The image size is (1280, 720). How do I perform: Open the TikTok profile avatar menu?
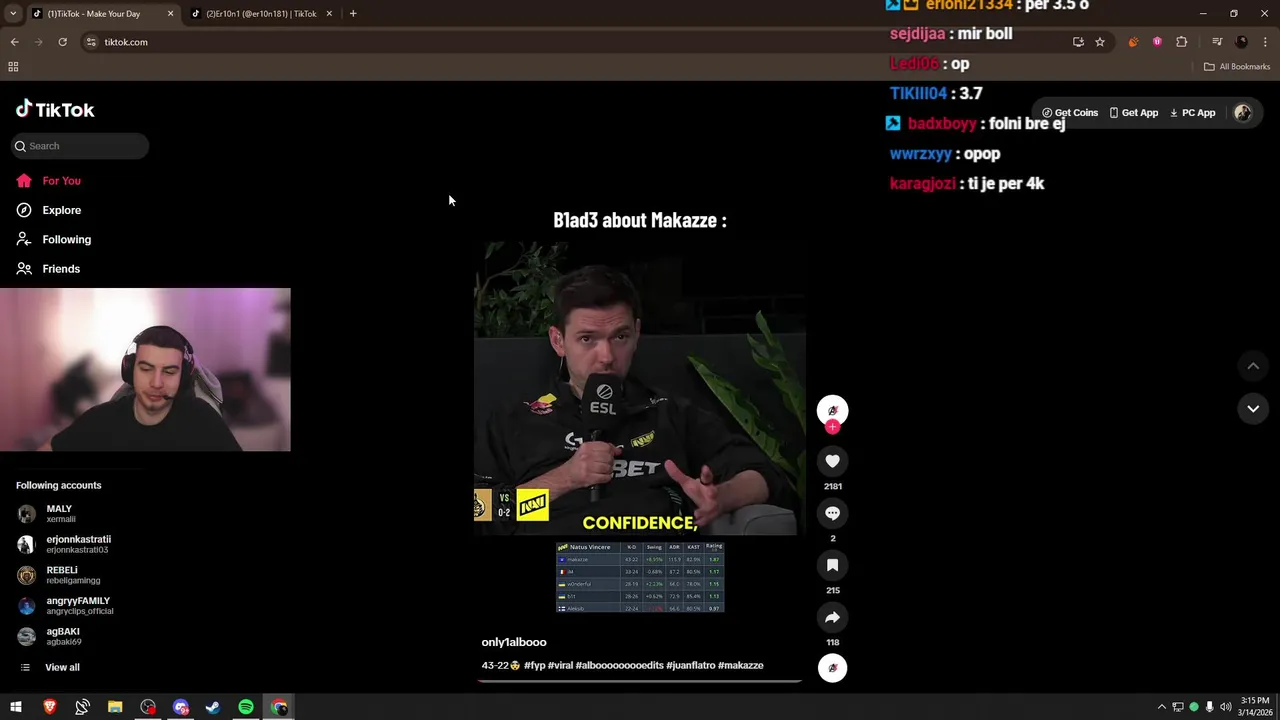1243,113
